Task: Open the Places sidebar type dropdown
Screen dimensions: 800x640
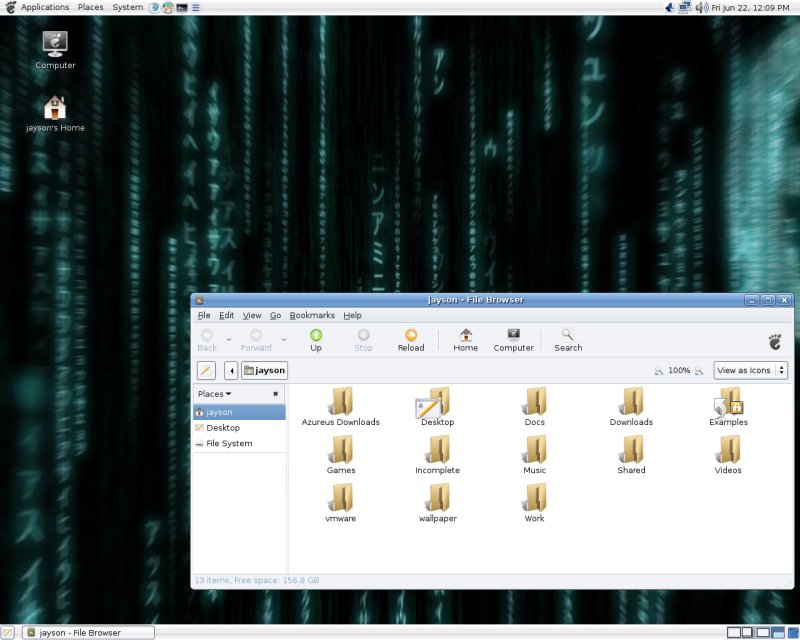Action: [214, 394]
